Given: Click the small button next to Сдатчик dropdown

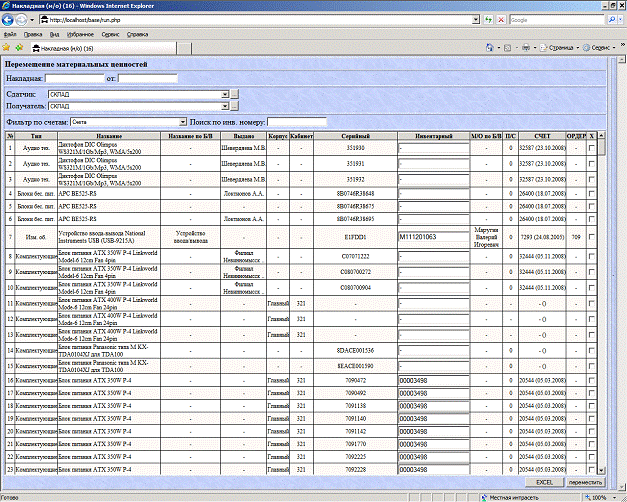Looking at the screenshot, I should click(x=235, y=93).
